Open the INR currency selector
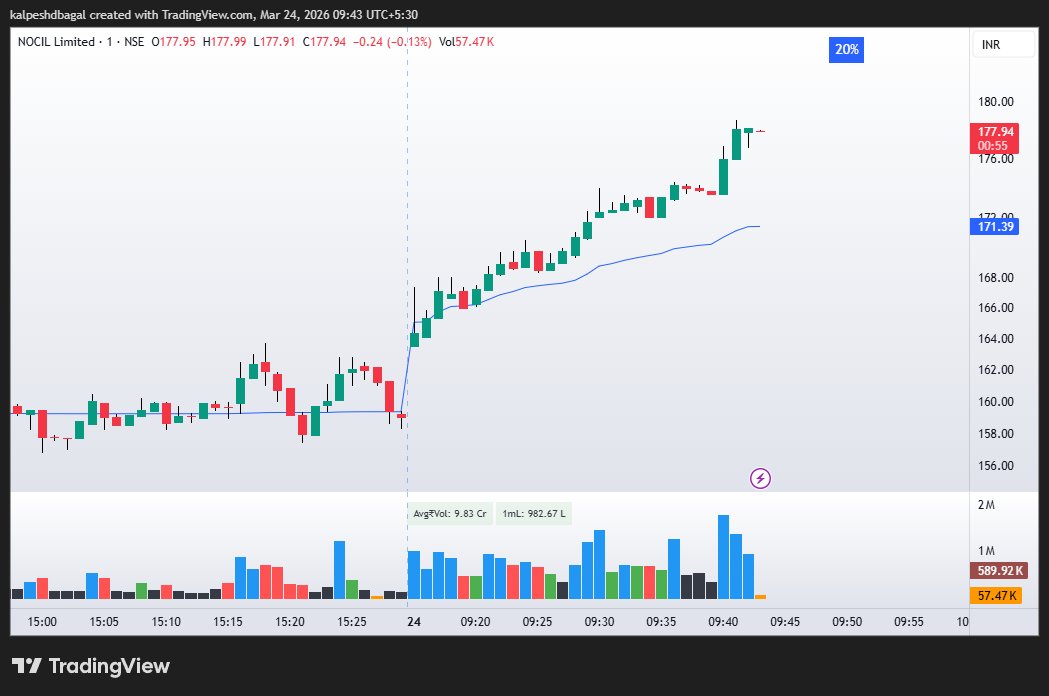This screenshot has width=1049, height=696. pos(1002,45)
